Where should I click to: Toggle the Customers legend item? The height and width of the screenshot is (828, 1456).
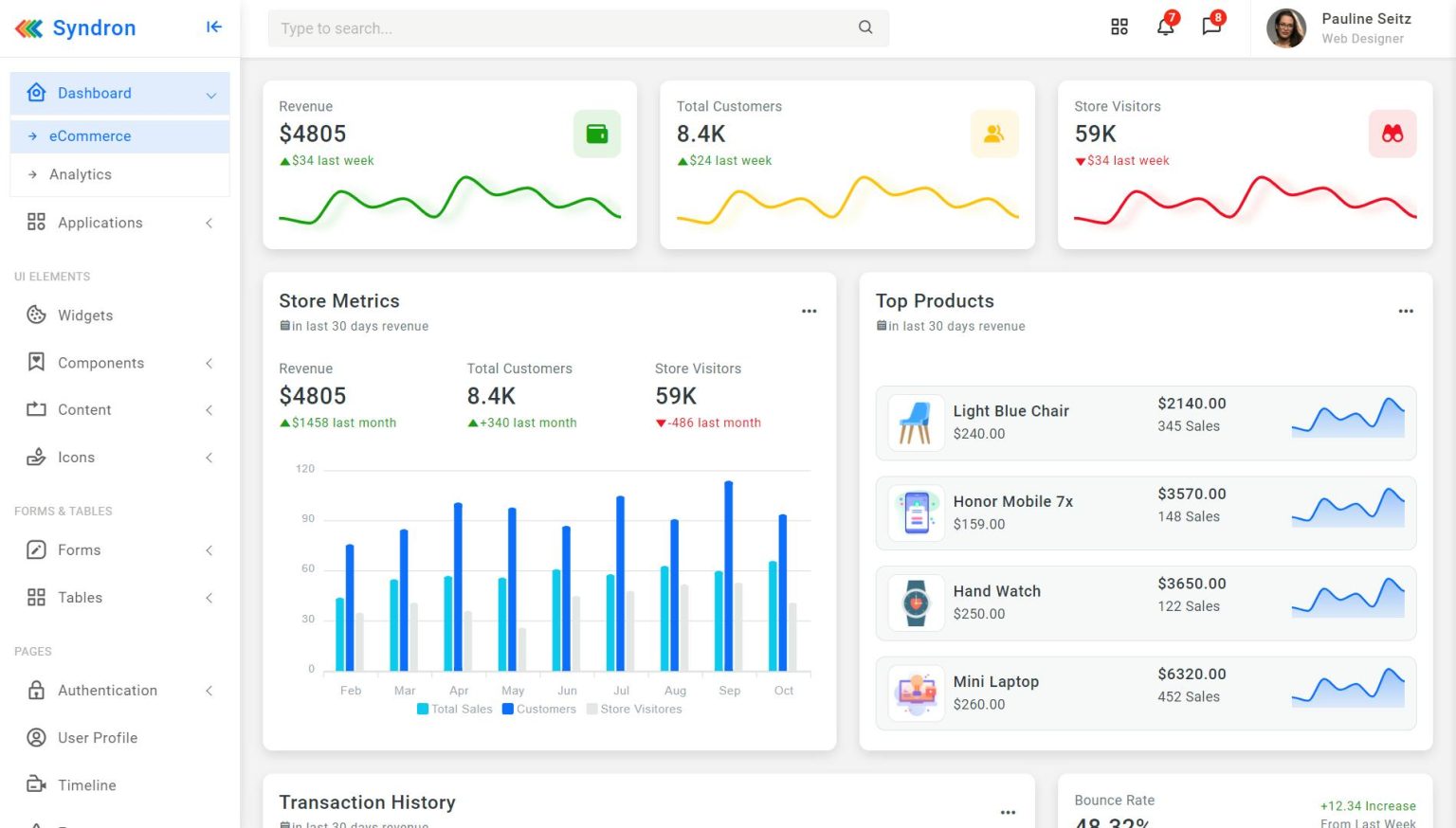tap(538, 709)
